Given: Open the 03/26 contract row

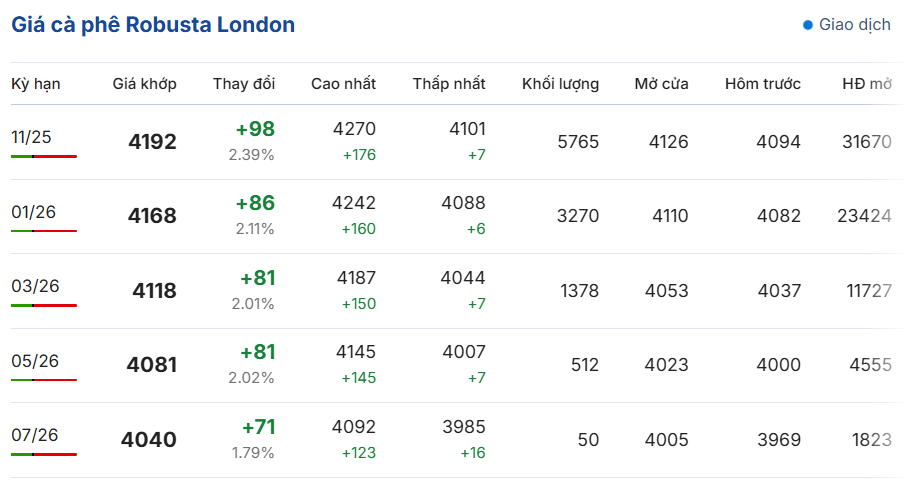Looking at the screenshot, I should tap(457, 290).
